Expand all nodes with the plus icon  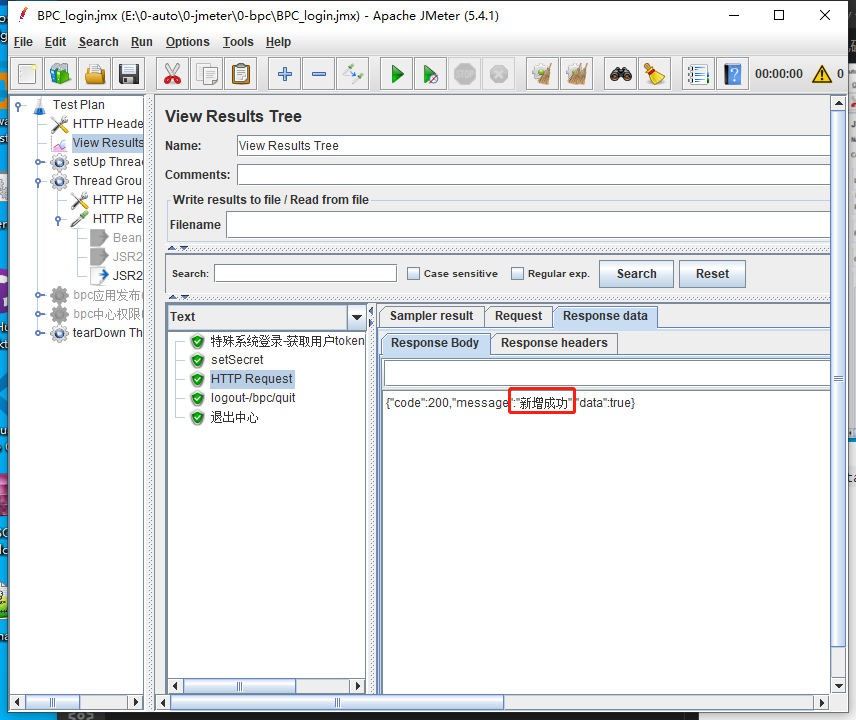(284, 74)
